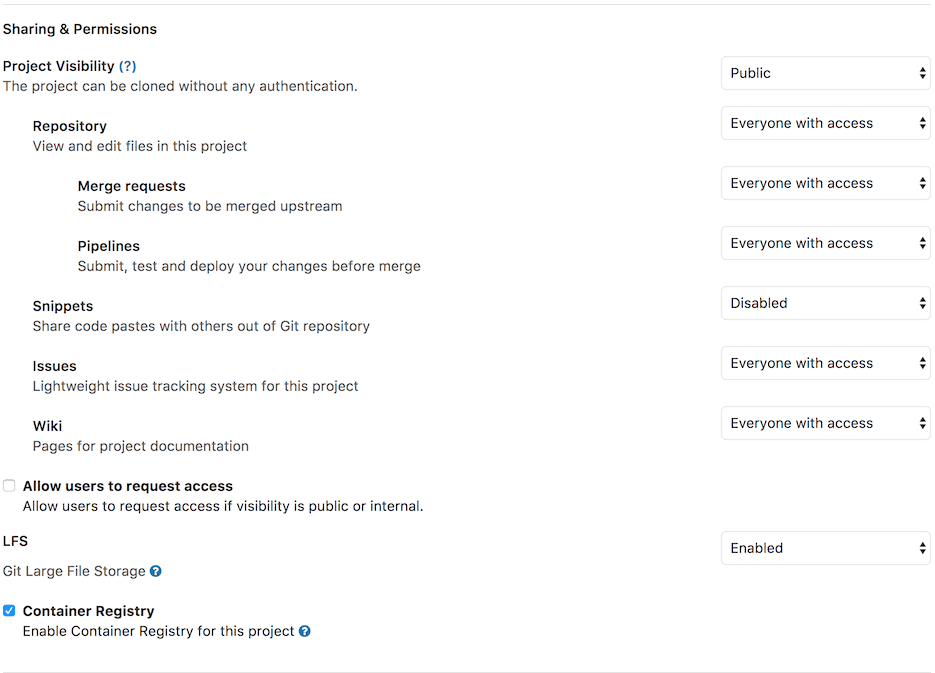Click the Git Large File Storage help icon
This screenshot has width=935, height=673.
click(x=156, y=571)
